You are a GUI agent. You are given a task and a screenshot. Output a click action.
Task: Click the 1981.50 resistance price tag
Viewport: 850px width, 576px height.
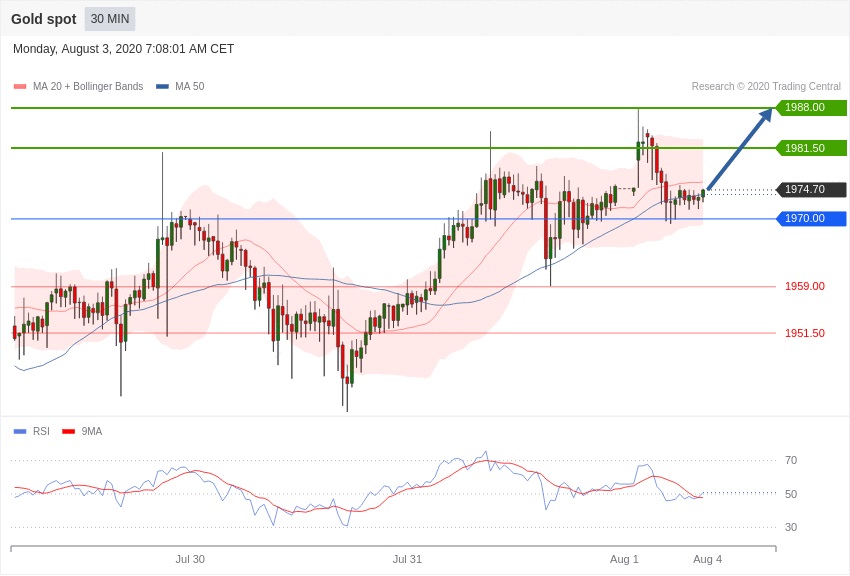click(811, 148)
